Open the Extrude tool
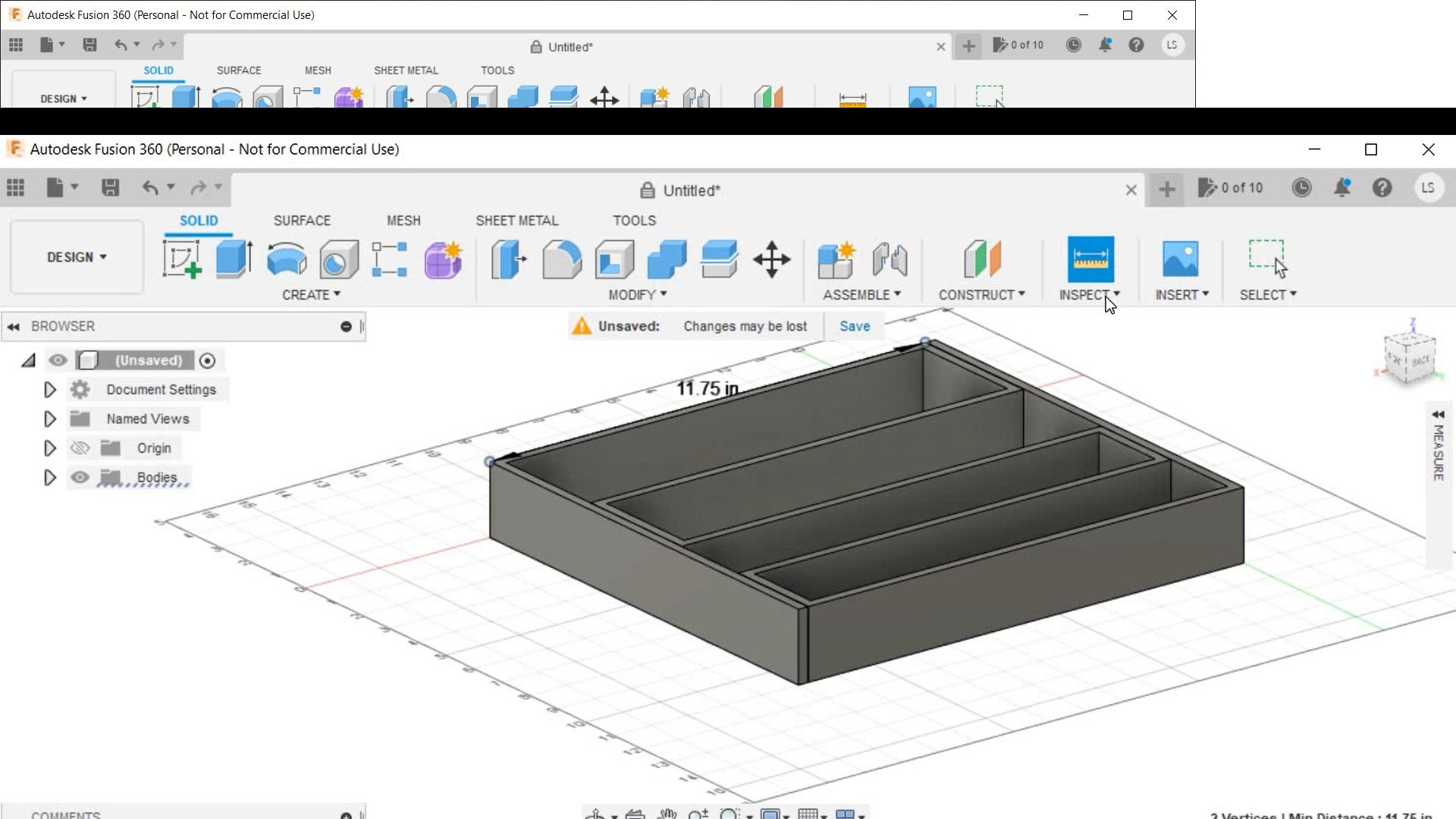1456x819 pixels. (233, 258)
